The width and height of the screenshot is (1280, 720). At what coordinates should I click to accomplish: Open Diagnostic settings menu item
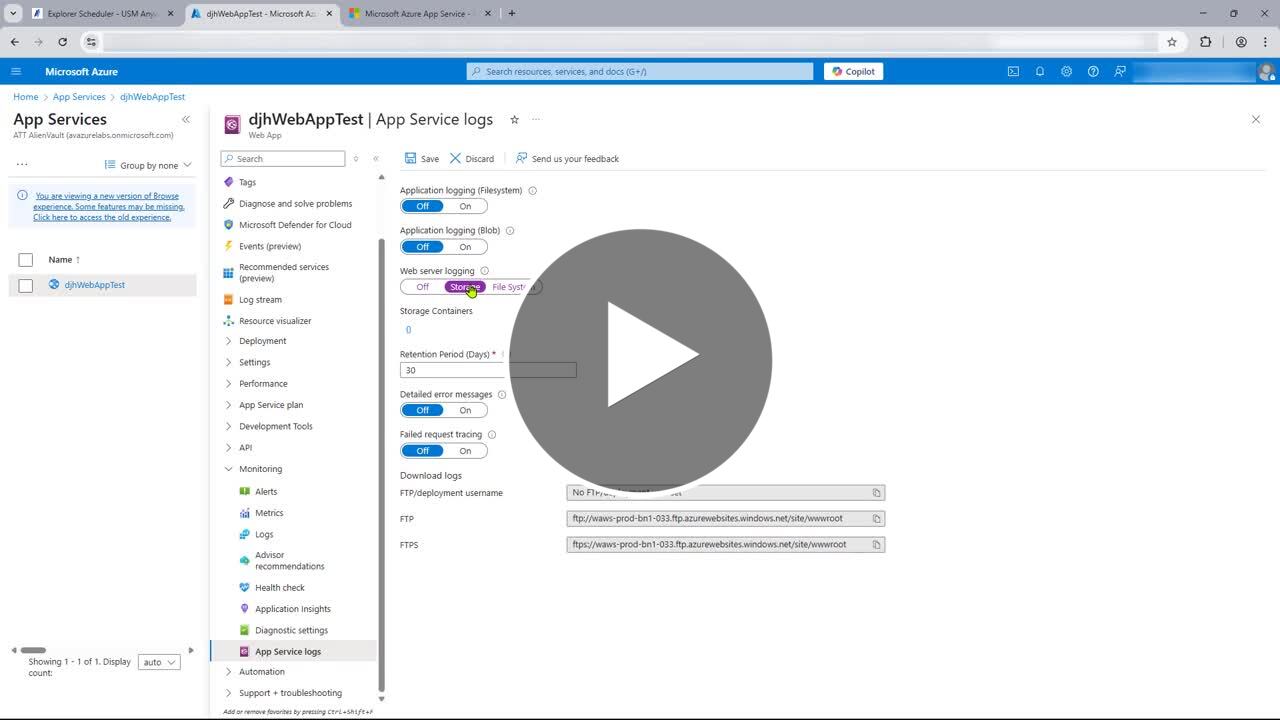(x=291, y=631)
